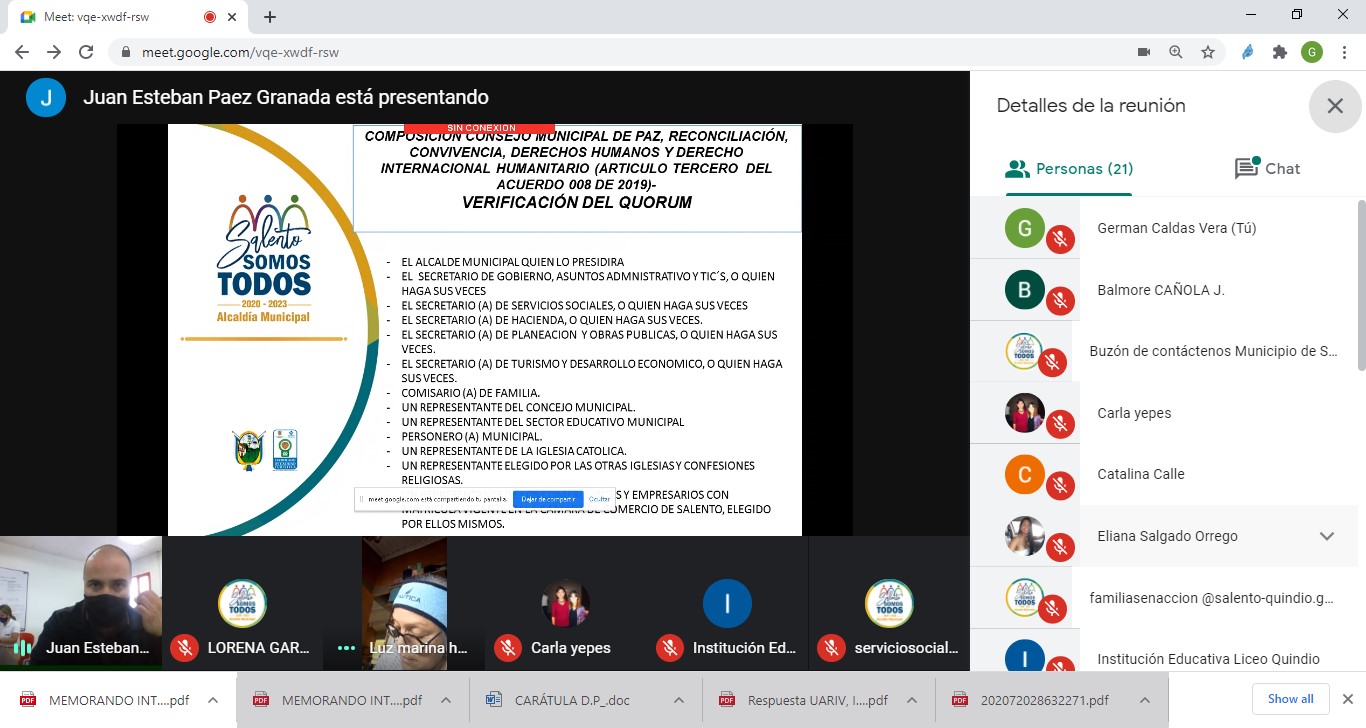Screen dimensions: 1366x728
Task: Open the Extensions puzzle icon
Action: coord(1280,52)
